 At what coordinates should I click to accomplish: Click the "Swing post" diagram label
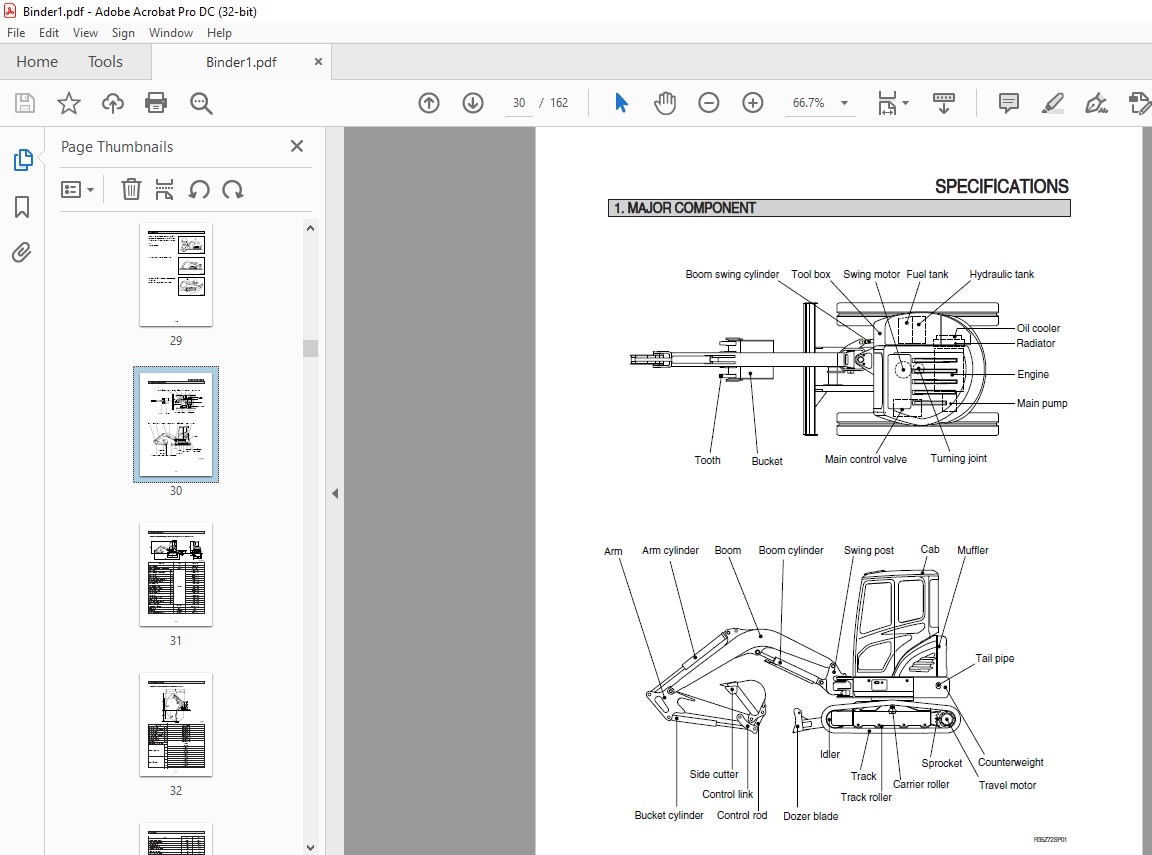point(868,550)
